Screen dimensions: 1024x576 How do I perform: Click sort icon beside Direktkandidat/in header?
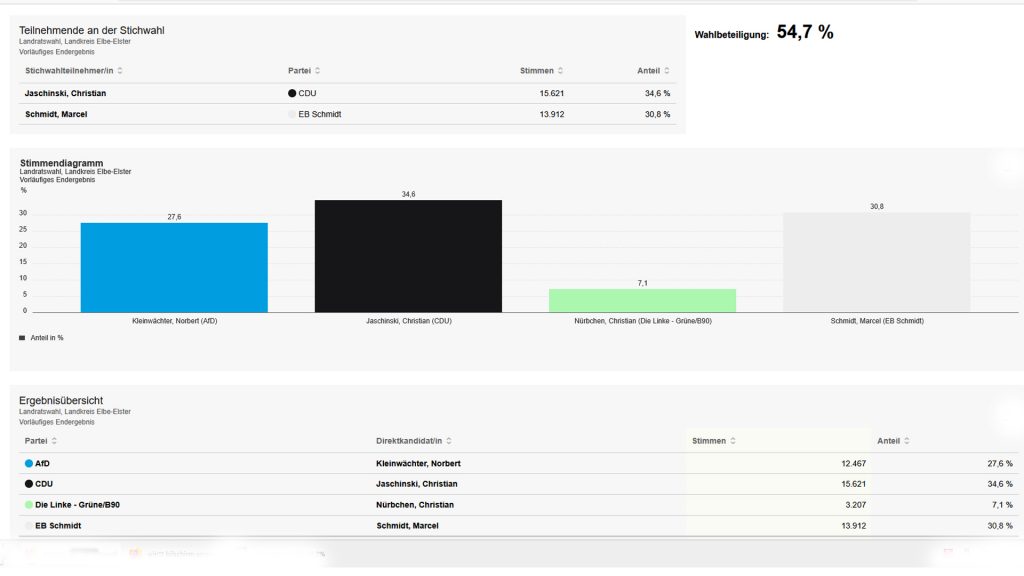448,441
